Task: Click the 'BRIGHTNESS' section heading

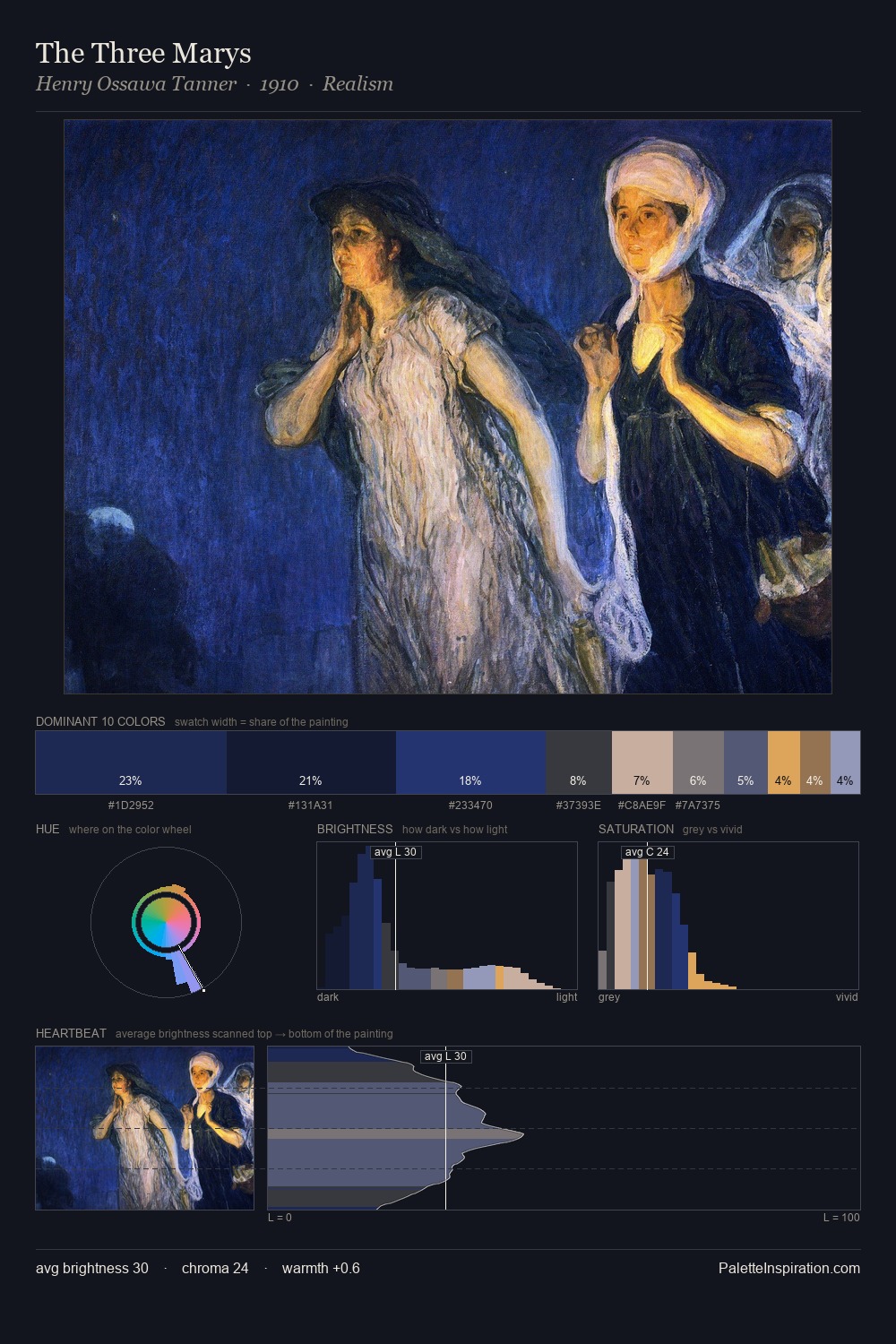Action: tap(355, 830)
